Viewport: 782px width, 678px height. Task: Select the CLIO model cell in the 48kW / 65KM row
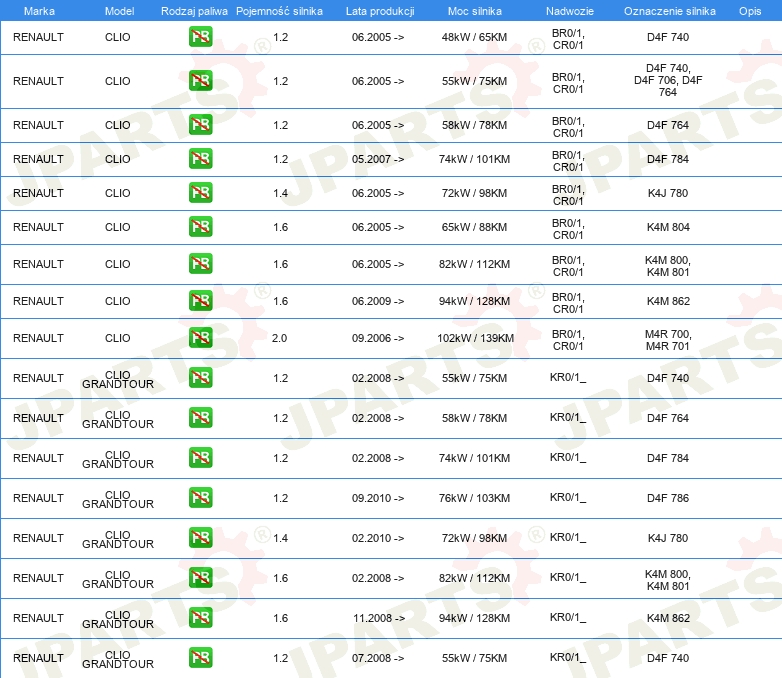117,37
